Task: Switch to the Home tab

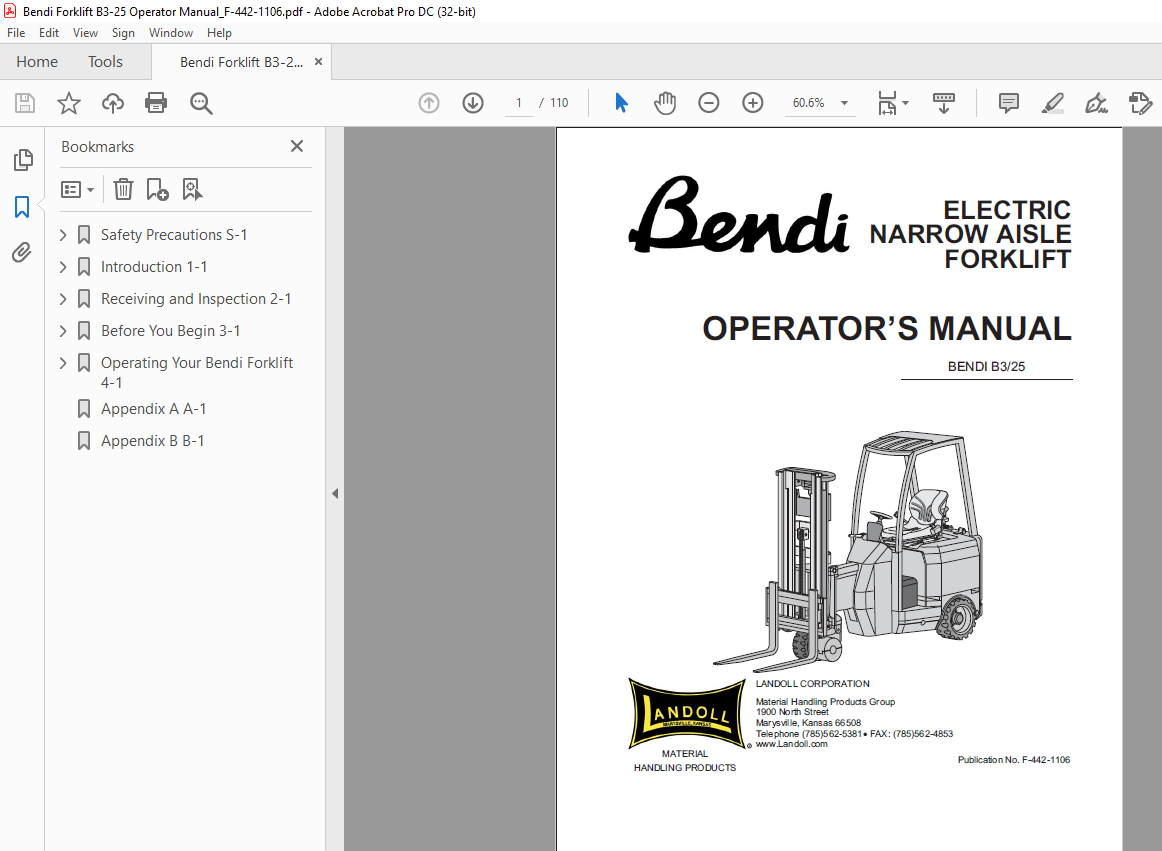Action: click(x=37, y=62)
